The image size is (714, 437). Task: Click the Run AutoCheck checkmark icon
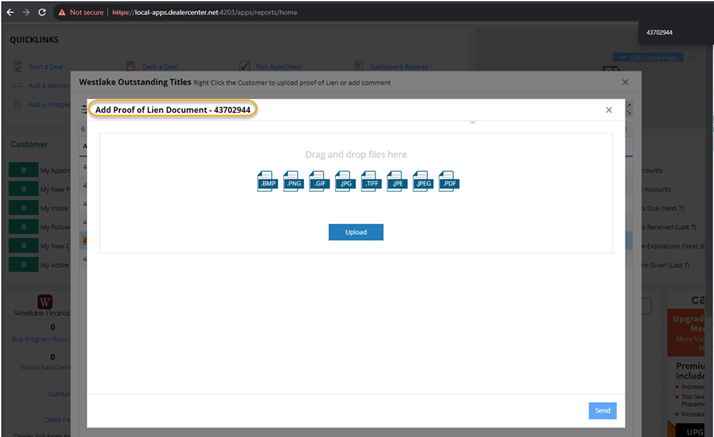pyautogui.click(x=245, y=66)
